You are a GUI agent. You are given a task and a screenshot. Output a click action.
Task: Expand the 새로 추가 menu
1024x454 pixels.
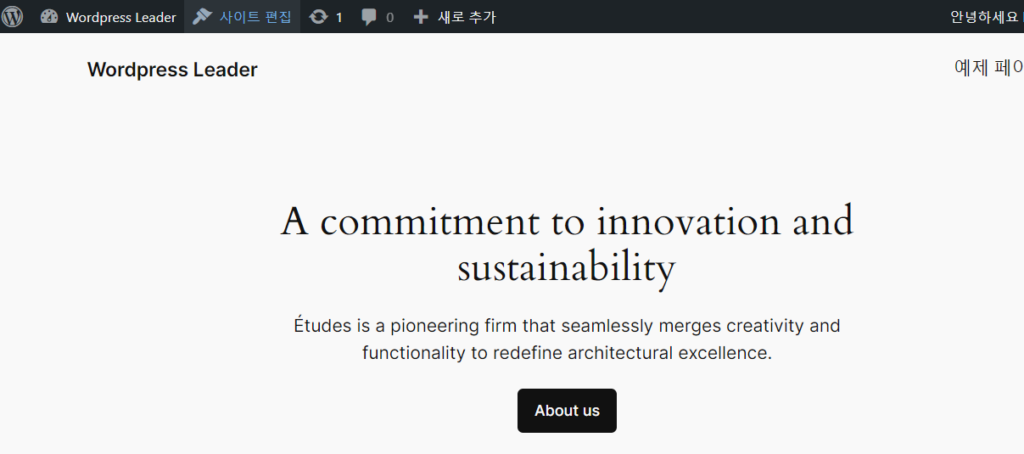[466, 17]
